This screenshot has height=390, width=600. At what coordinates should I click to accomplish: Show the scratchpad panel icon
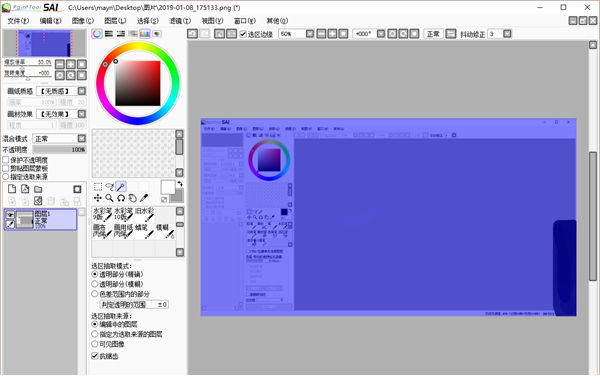(x=157, y=34)
